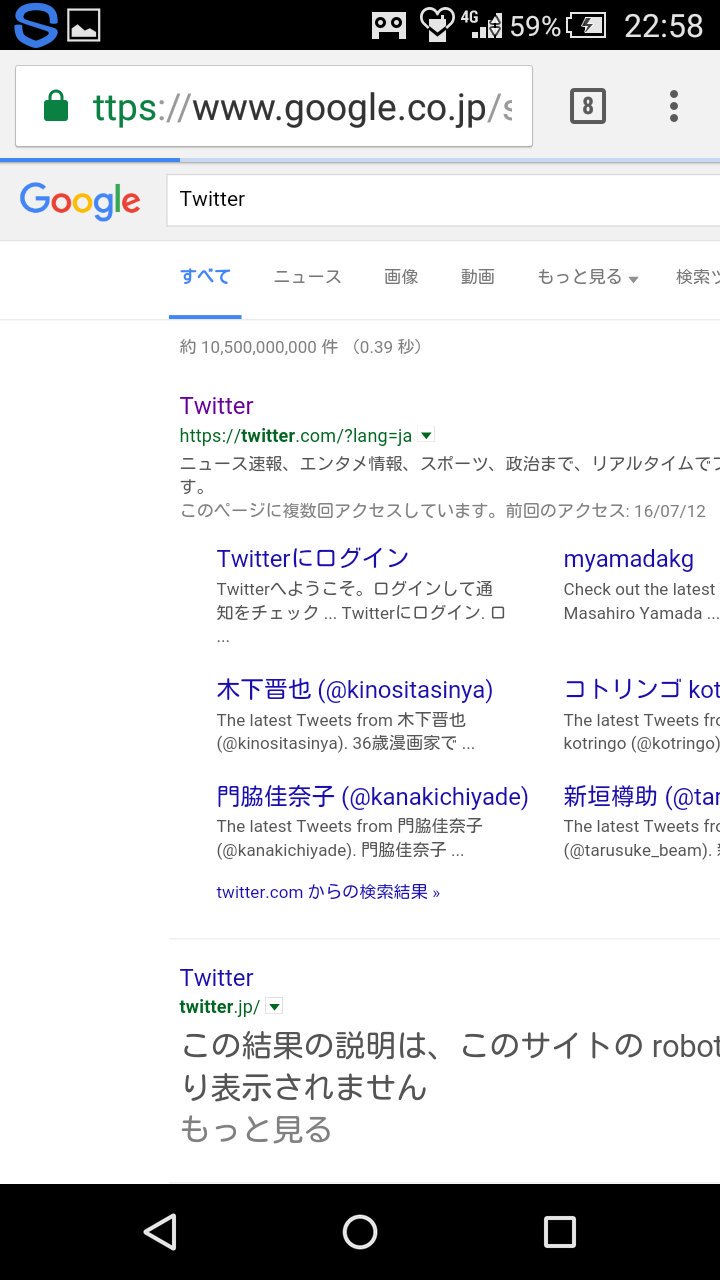The image size is (720, 1280).
Task: Tap the picture notification icon in status bar
Action: (84, 25)
